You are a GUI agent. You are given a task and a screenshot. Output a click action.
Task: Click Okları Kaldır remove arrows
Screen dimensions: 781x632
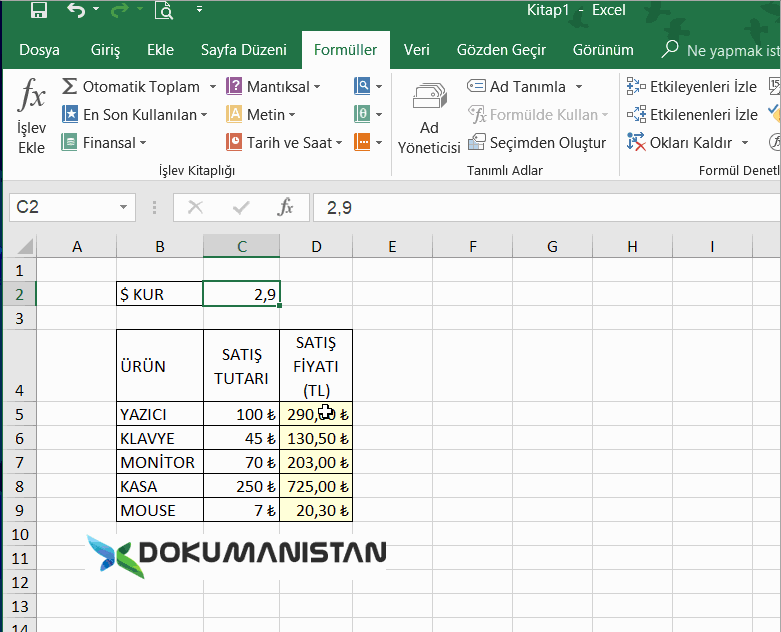click(679, 143)
